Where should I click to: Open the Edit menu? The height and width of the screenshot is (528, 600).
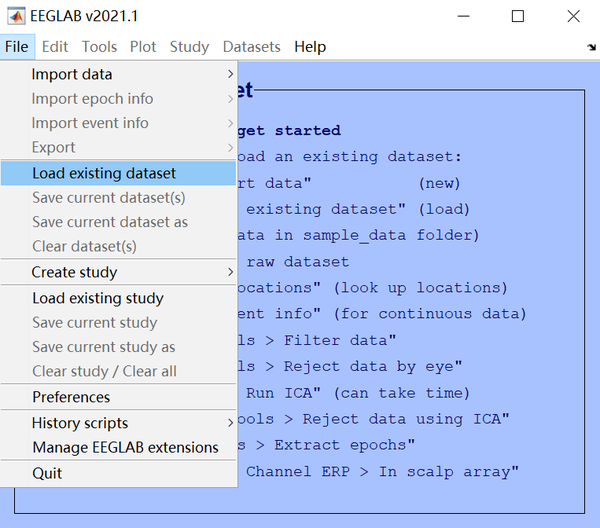pyautogui.click(x=55, y=47)
